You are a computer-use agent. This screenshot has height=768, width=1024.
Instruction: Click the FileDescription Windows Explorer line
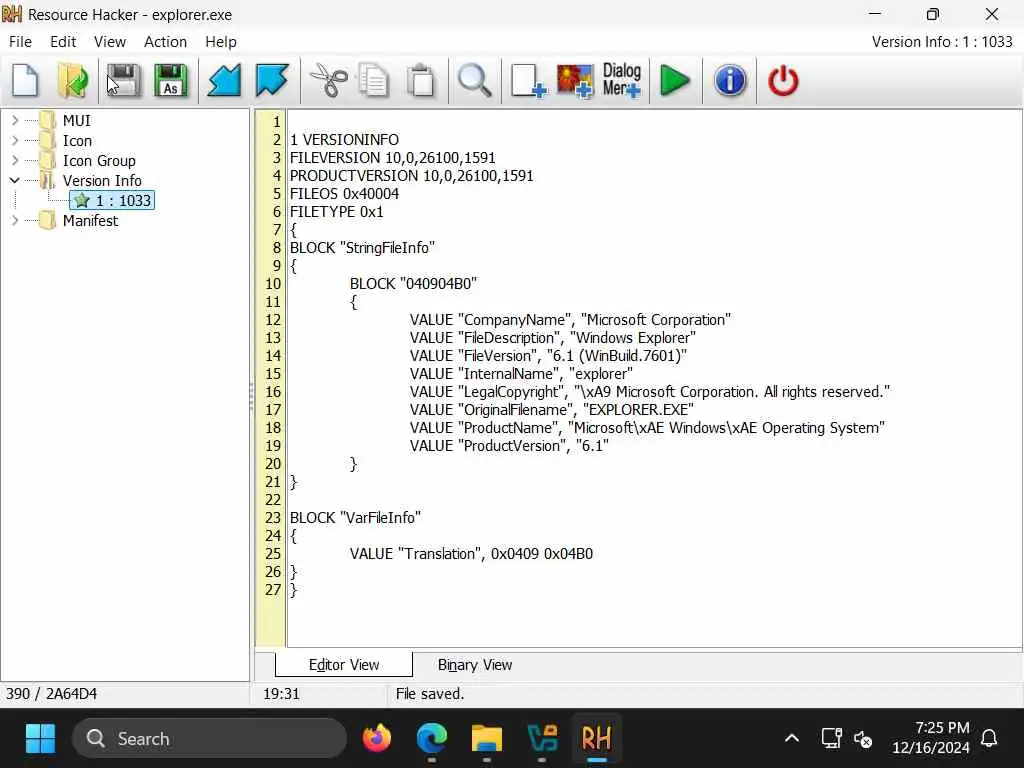pos(552,338)
